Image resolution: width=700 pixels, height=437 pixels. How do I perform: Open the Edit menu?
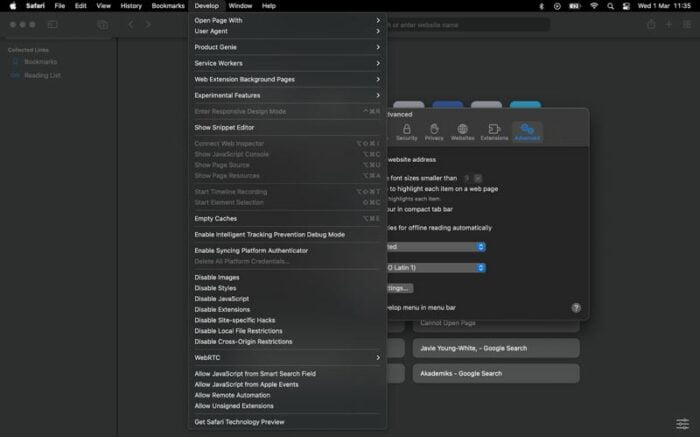click(x=80, y=6)
